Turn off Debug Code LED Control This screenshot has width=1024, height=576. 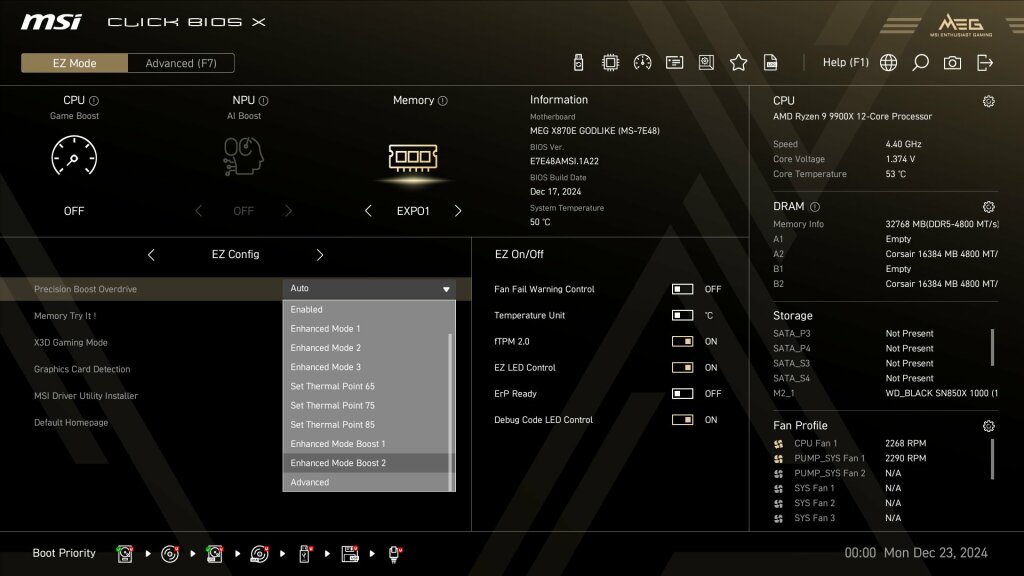coord(682,419)
